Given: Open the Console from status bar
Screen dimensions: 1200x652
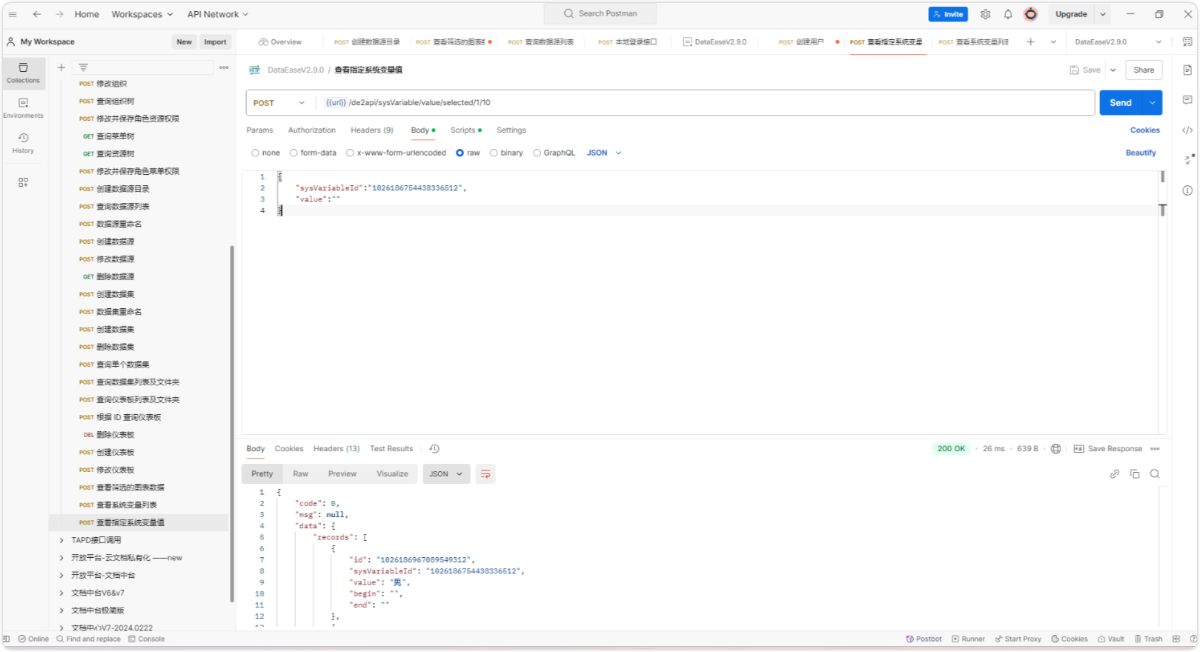Looking at the screenshot, I should (146, 639).
